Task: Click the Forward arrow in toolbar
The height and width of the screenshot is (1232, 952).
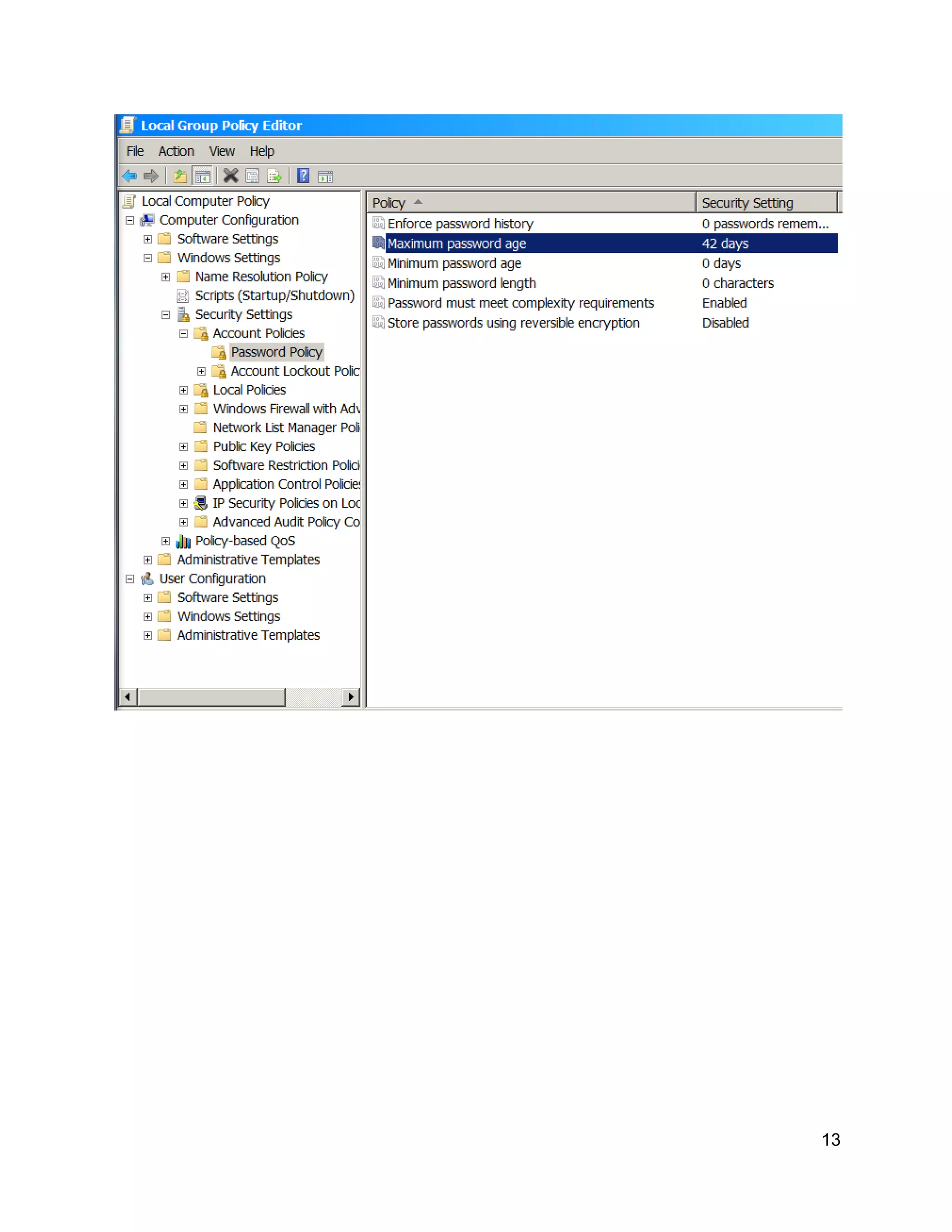Action: pos(151,177)
